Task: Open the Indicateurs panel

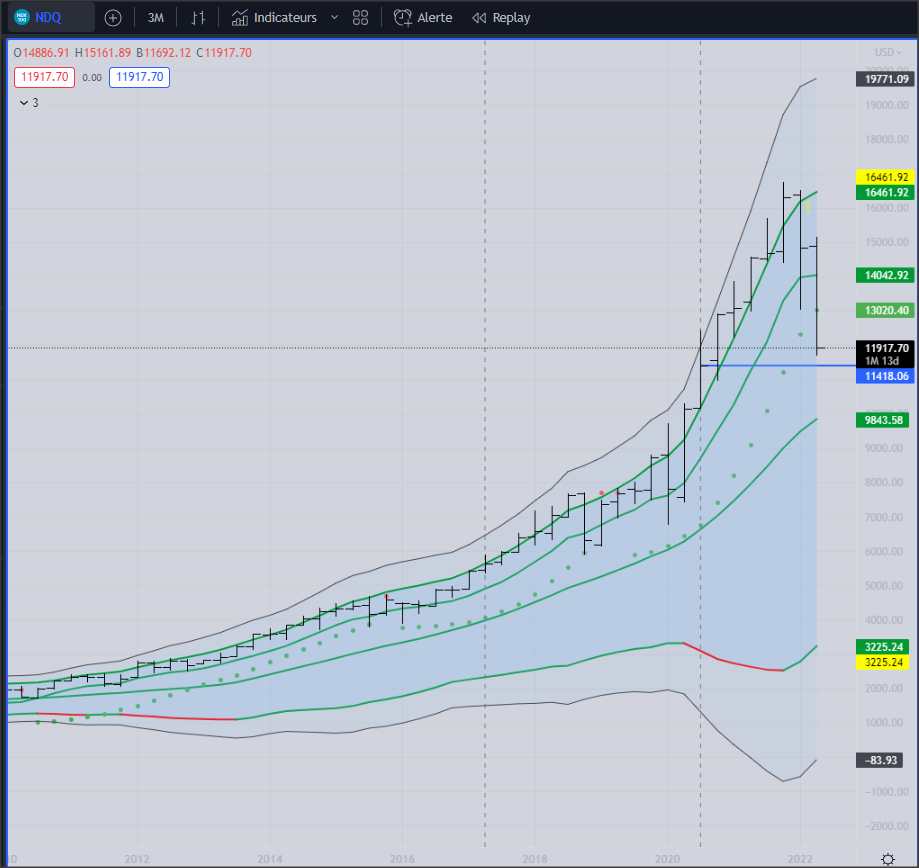Action: pyautogui.click(x=274, y=18)
